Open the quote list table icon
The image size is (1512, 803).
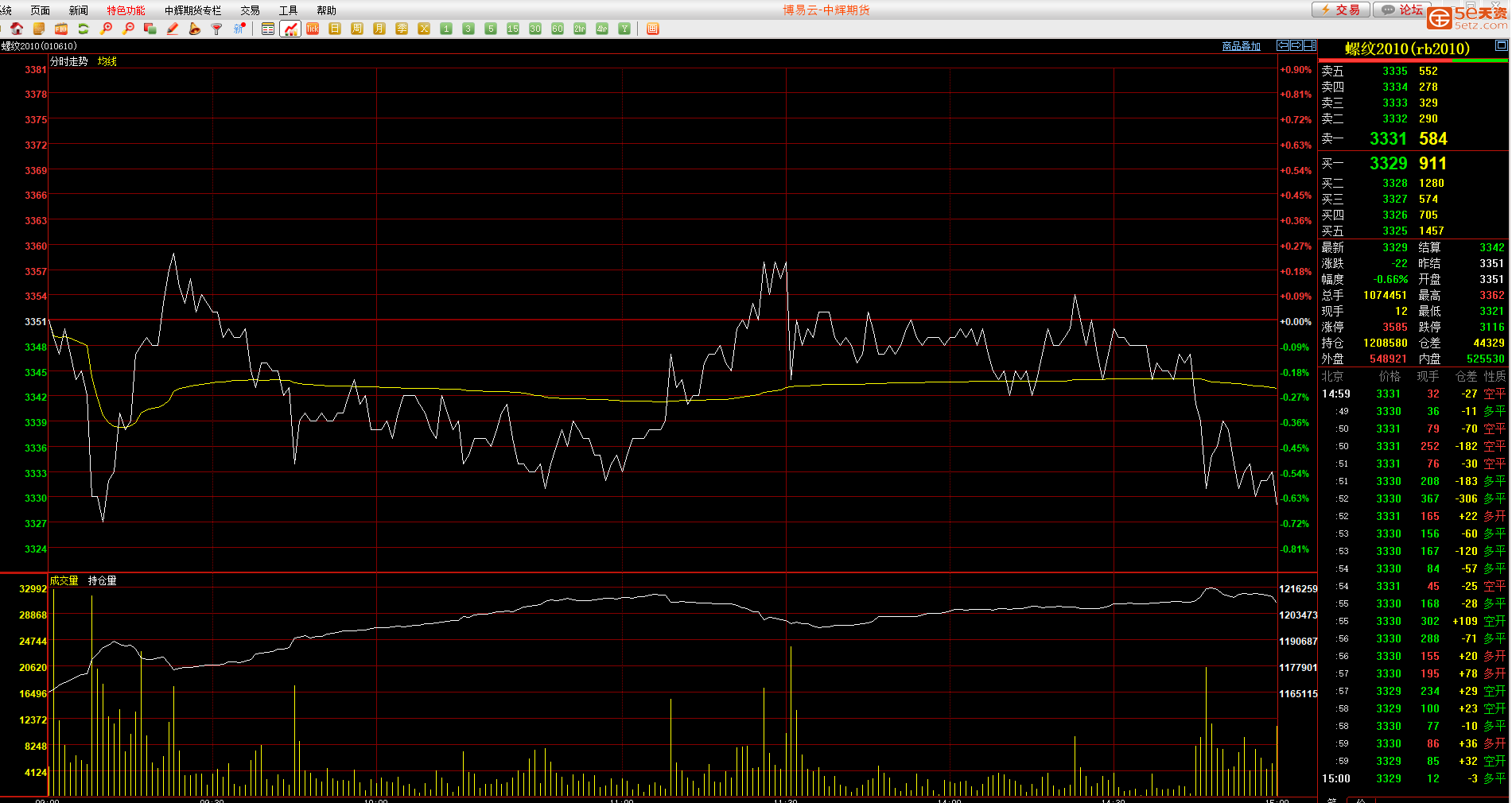(268, 29)
